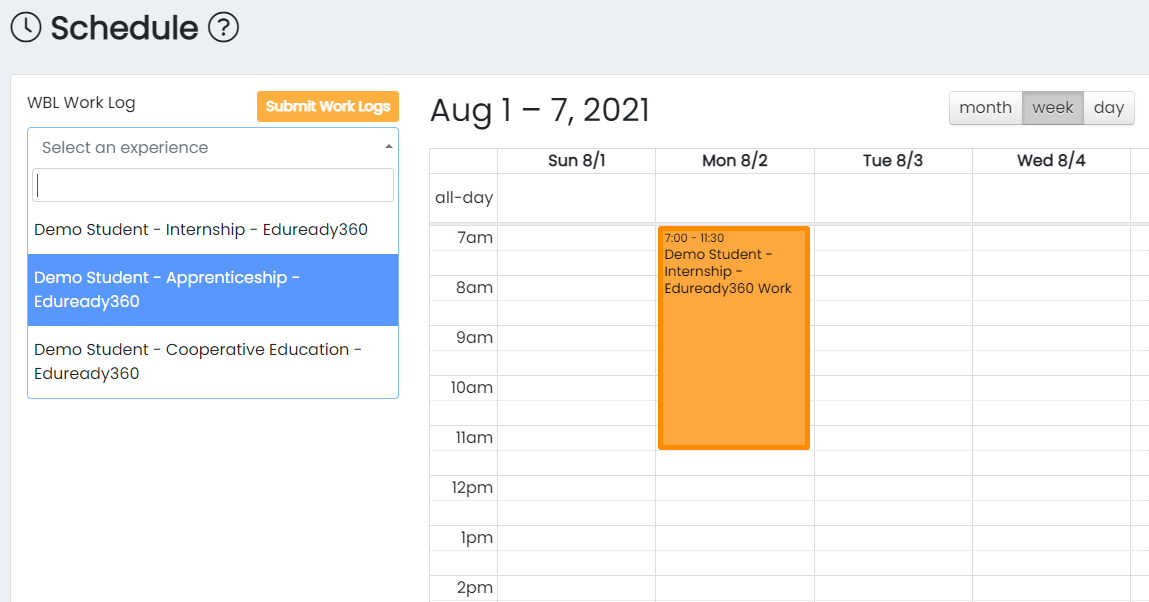
Task: Select Demo Student - Apprenticeship - Eduready360 option
Action: pos(213,289)
